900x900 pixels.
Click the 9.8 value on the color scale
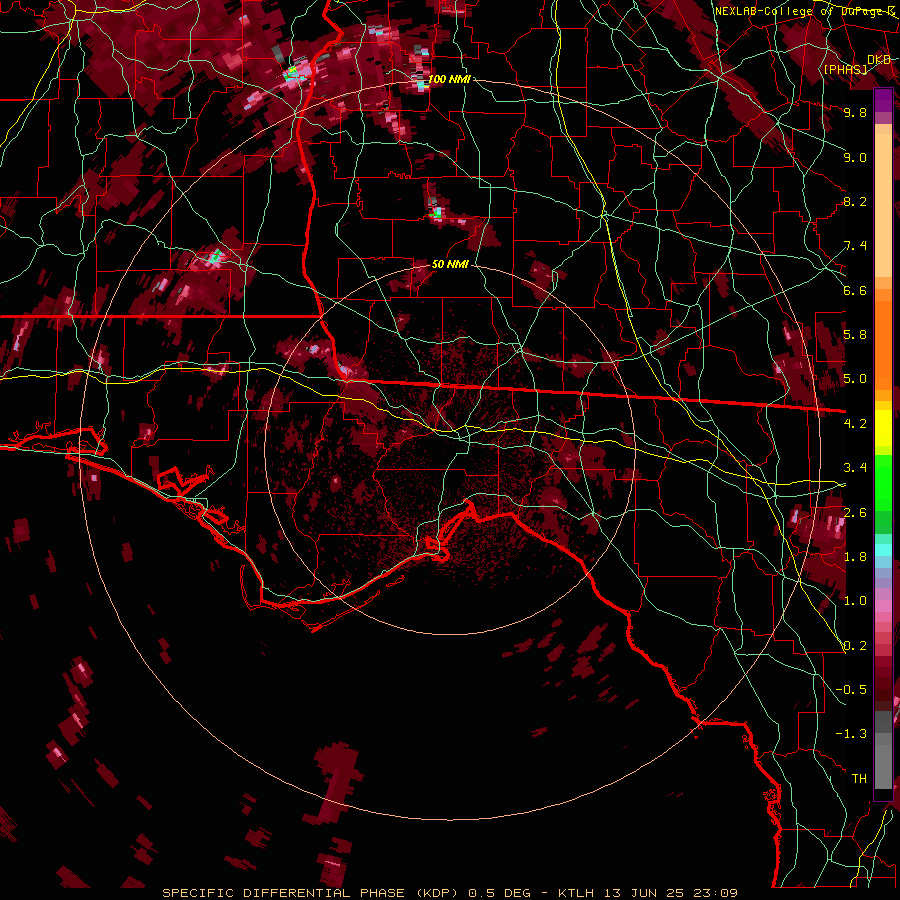click(855, 112)
